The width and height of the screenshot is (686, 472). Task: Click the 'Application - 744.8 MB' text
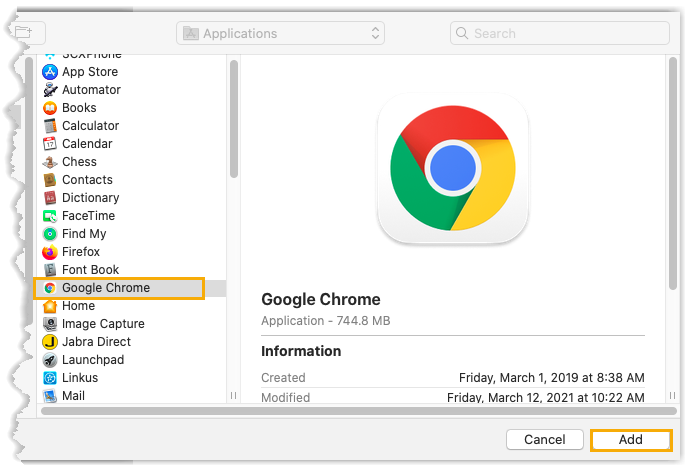(x=326, y=321)
